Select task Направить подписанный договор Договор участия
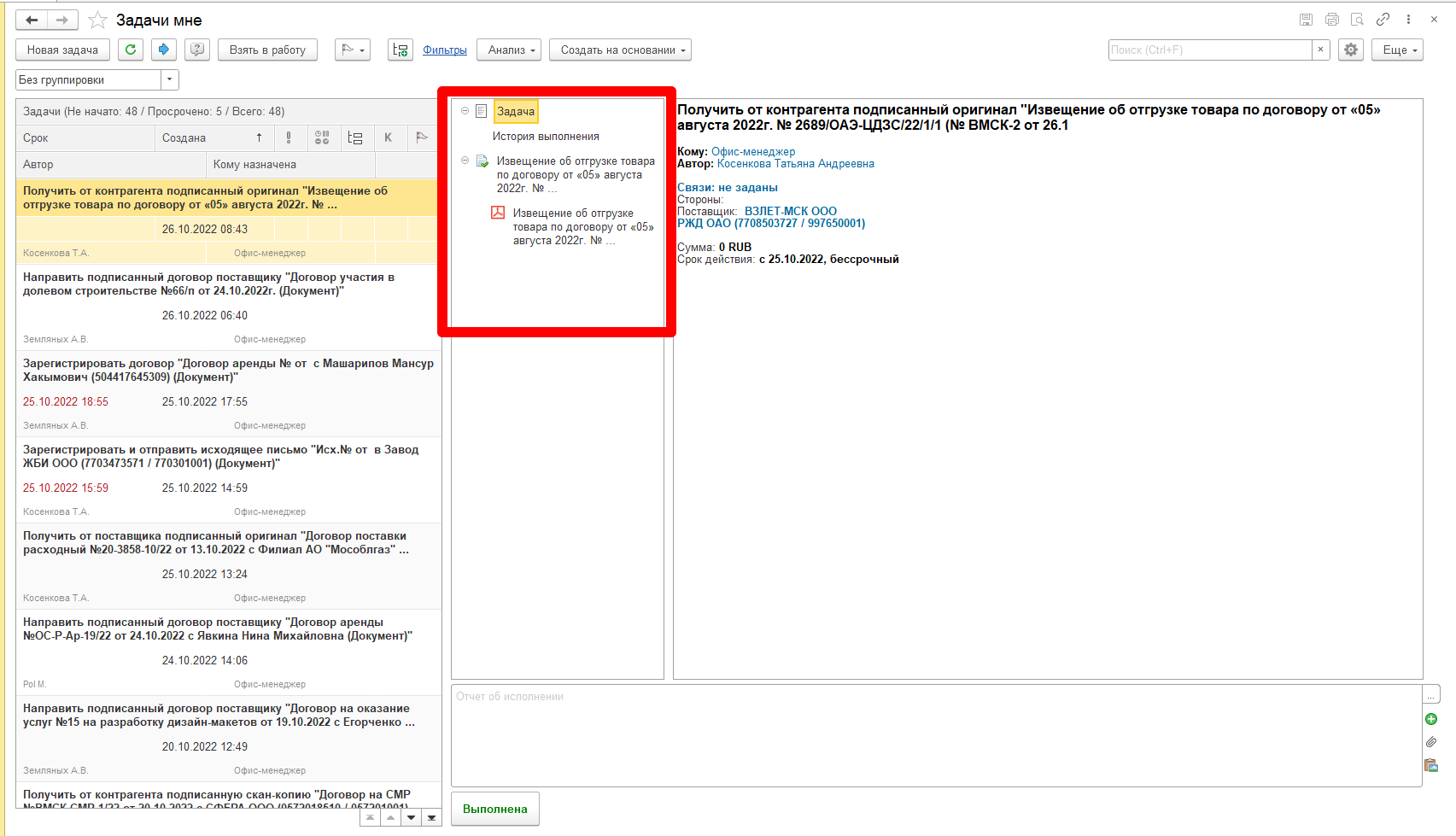Screen dimensions: 1456x836 (229, 307)
